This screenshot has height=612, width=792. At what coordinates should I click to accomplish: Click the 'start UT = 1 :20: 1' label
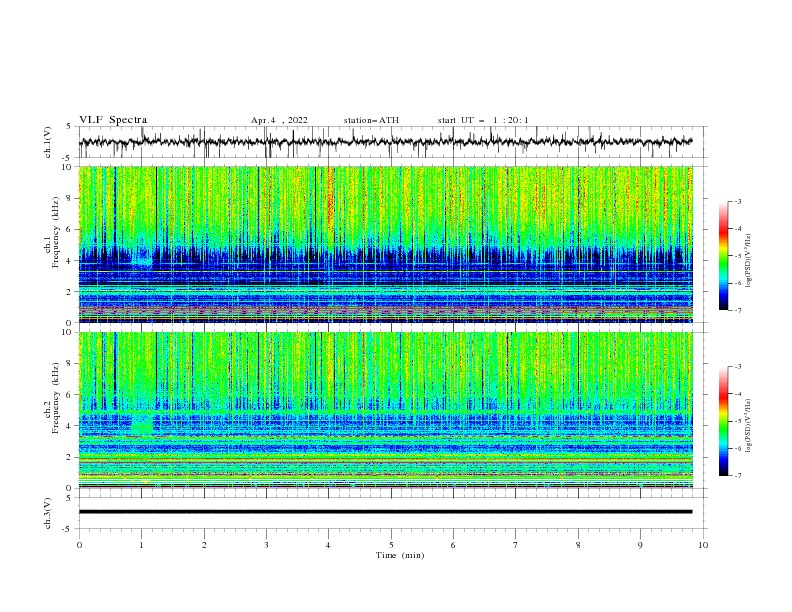pos(483,120)
